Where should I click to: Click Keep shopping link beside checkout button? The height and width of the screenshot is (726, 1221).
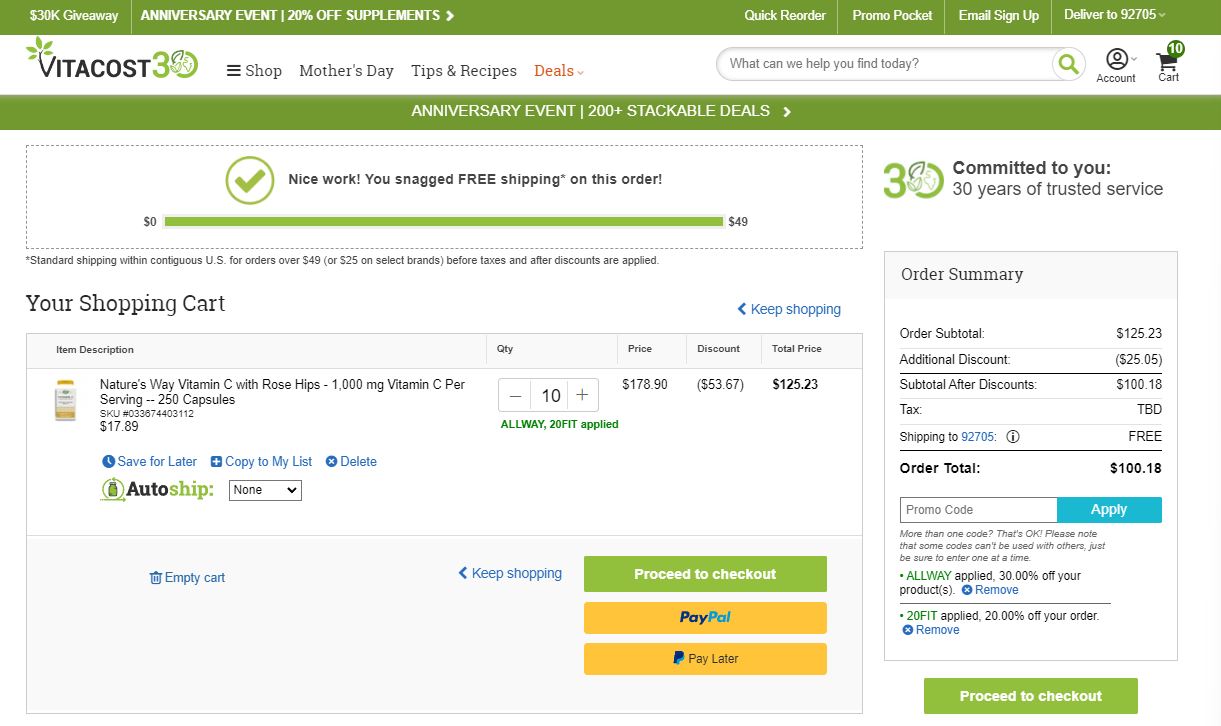[510, 573]
